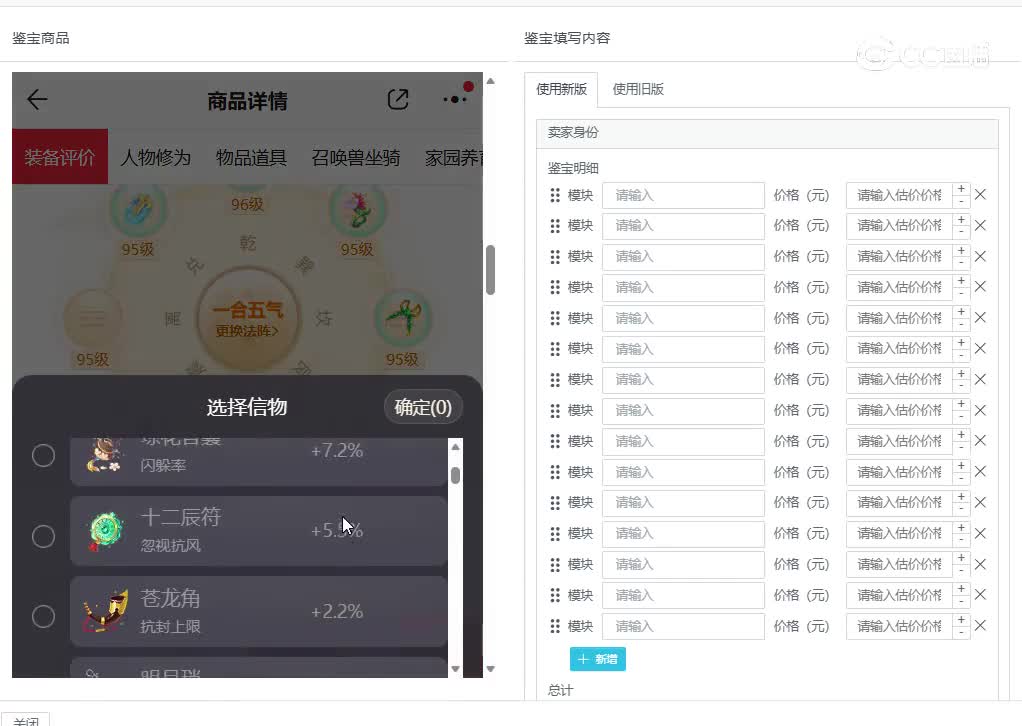Select the radio button for 闪躲率 item
The width and height of the screenshot is (1022, 726).
pos(44,455)
